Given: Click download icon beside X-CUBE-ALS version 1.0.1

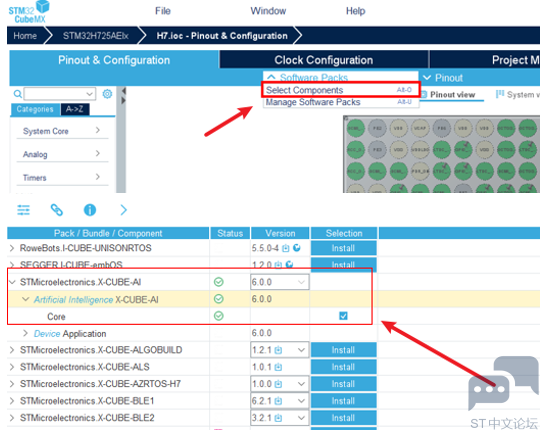Looking at the screenshot, I should [278, 367].
